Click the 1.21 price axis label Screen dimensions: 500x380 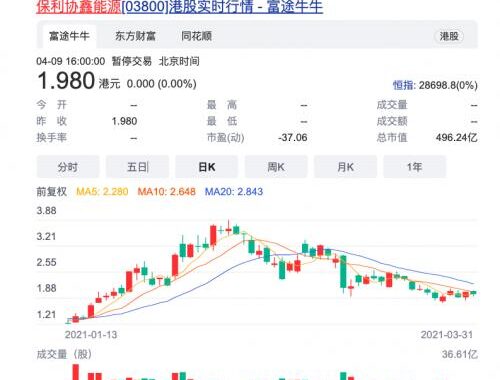(x=46, y=314)
